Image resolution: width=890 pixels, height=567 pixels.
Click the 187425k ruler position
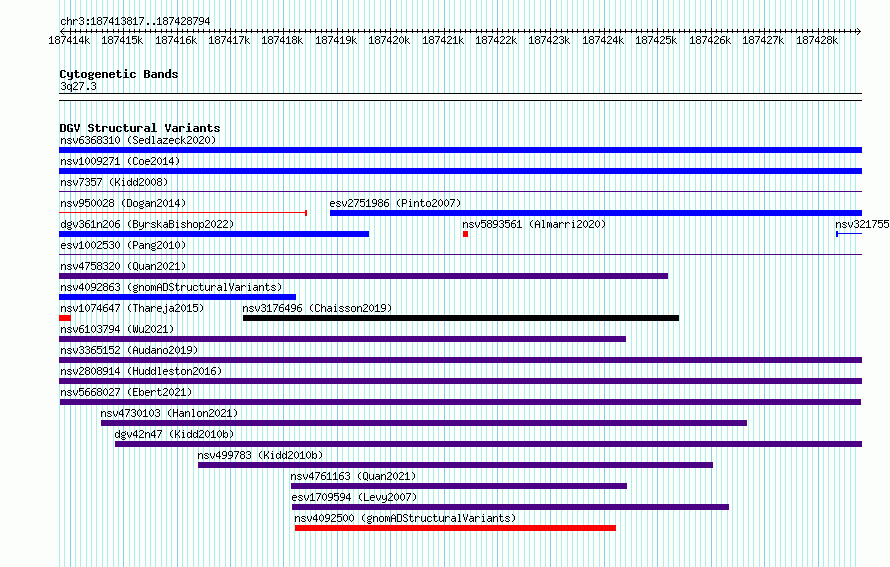tap(656, 40)
